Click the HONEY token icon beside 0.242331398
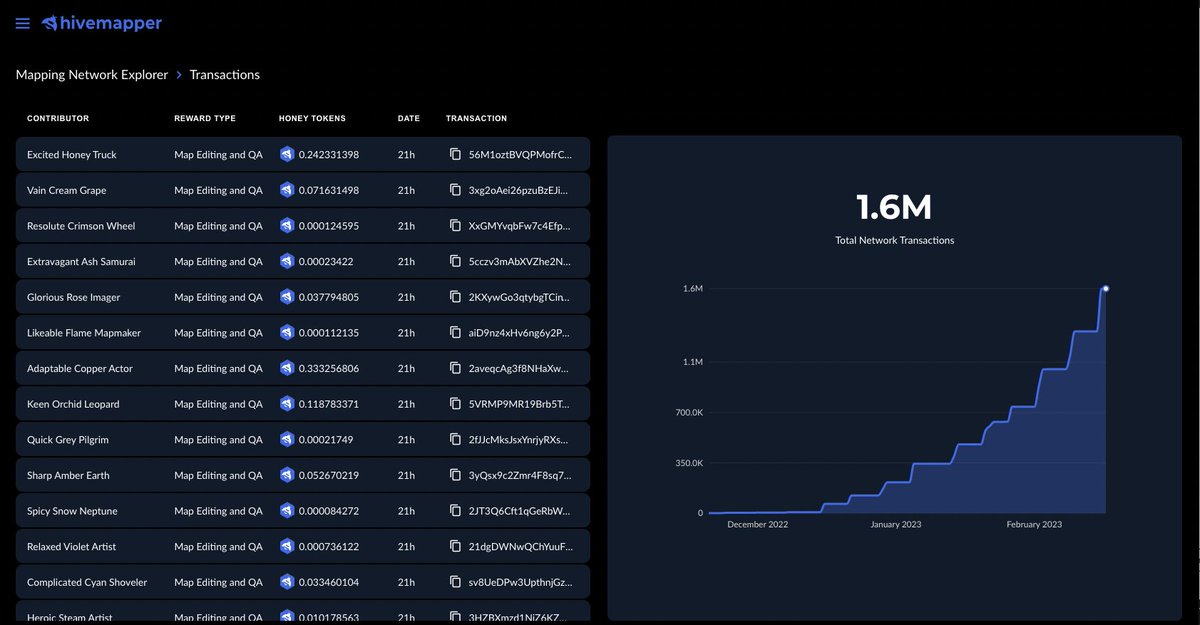Image resolution: width=1200 pixels, height=625 pixels. point(285,154)
